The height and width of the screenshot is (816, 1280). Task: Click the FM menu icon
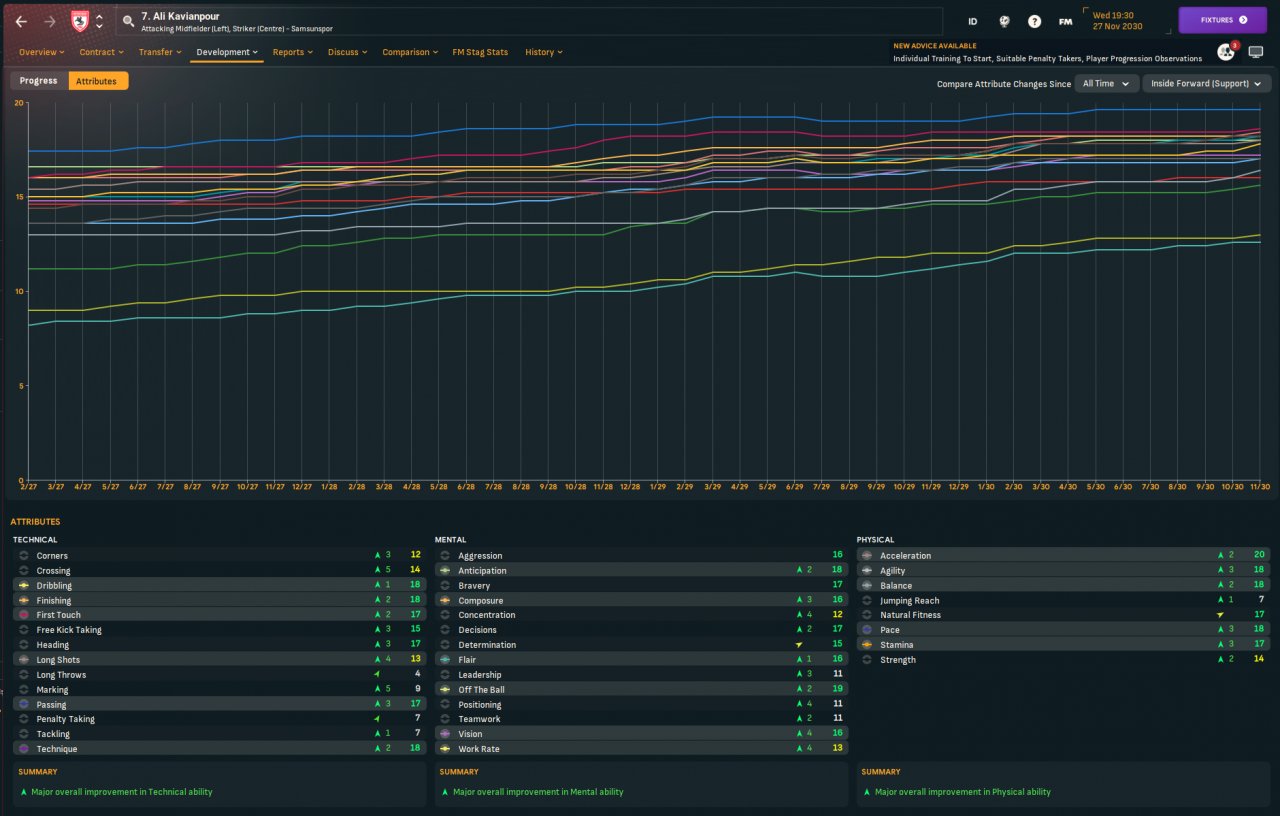point(1065,21)
